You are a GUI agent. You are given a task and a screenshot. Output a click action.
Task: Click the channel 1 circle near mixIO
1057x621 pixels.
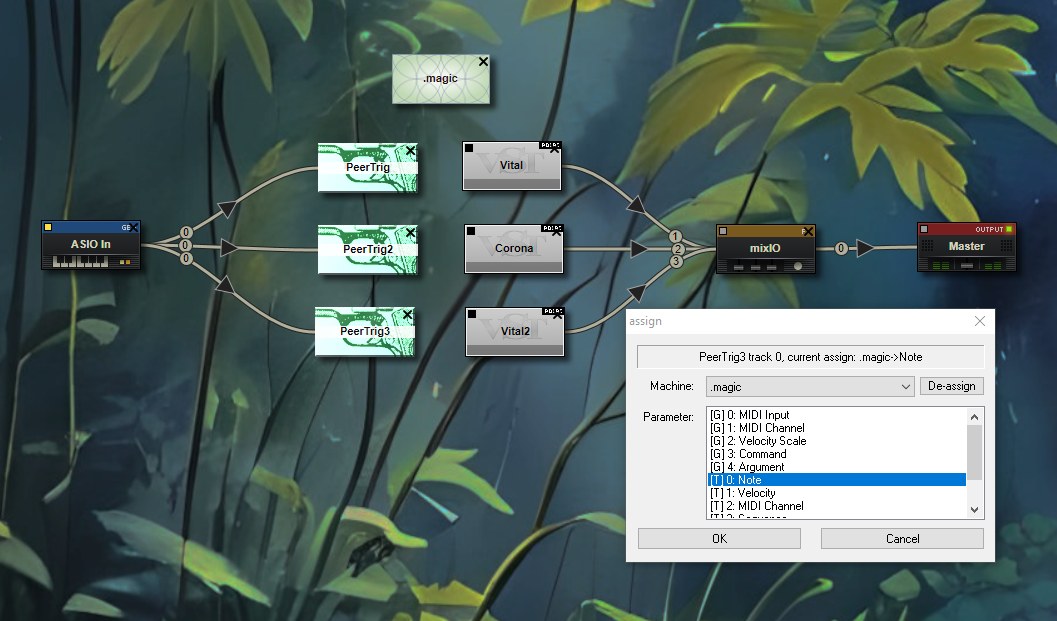(x=675, y=237)
